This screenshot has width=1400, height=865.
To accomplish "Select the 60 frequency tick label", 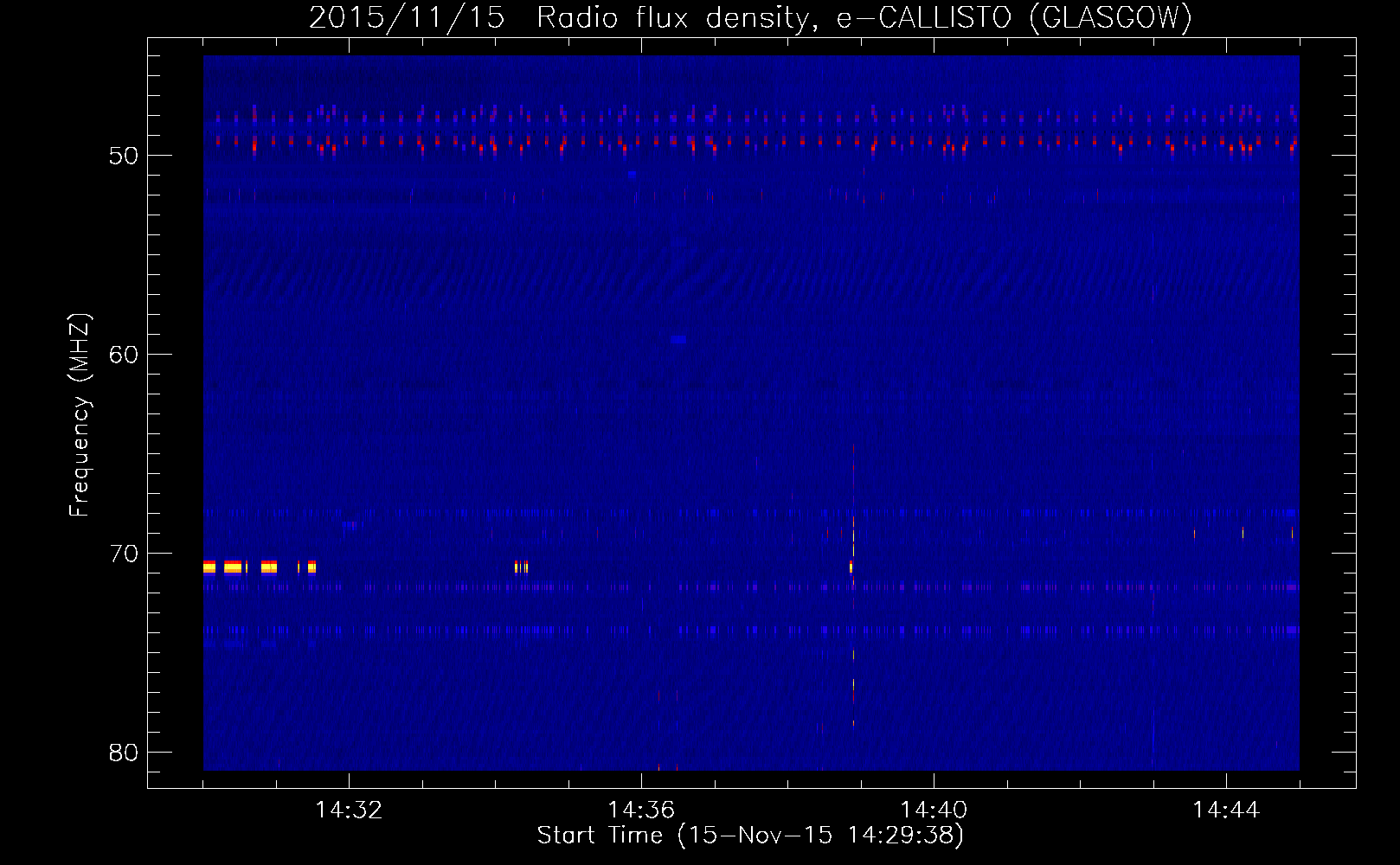I will point(124,355).
